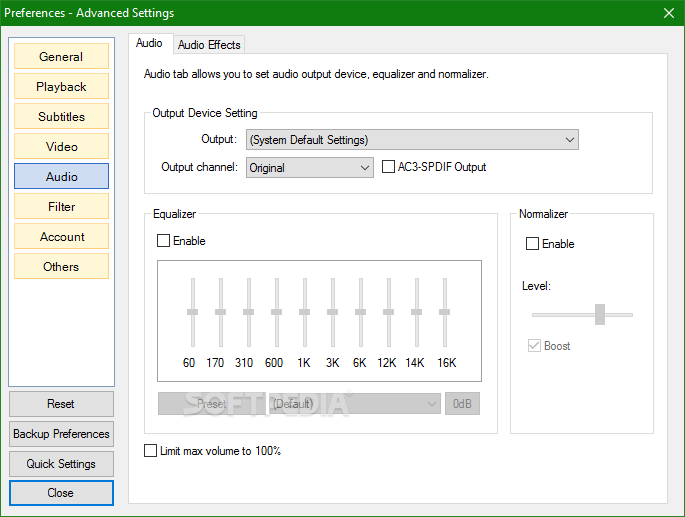Viewport: 685px width, 517px height.
Task: Click the 14K equalizer slider handle
Action: (416, 312)
